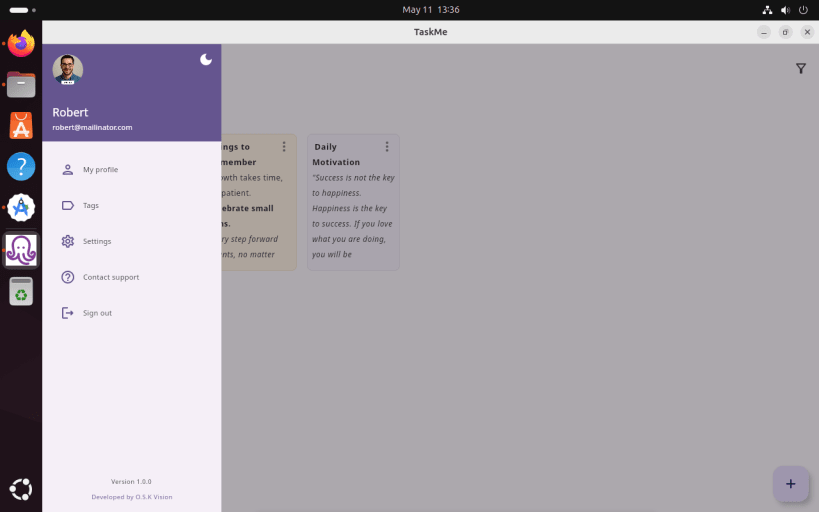Viewport: 819px width, 512px height.
Task: Open the Contact support menu entry
Action: click(x=132, y=277)
